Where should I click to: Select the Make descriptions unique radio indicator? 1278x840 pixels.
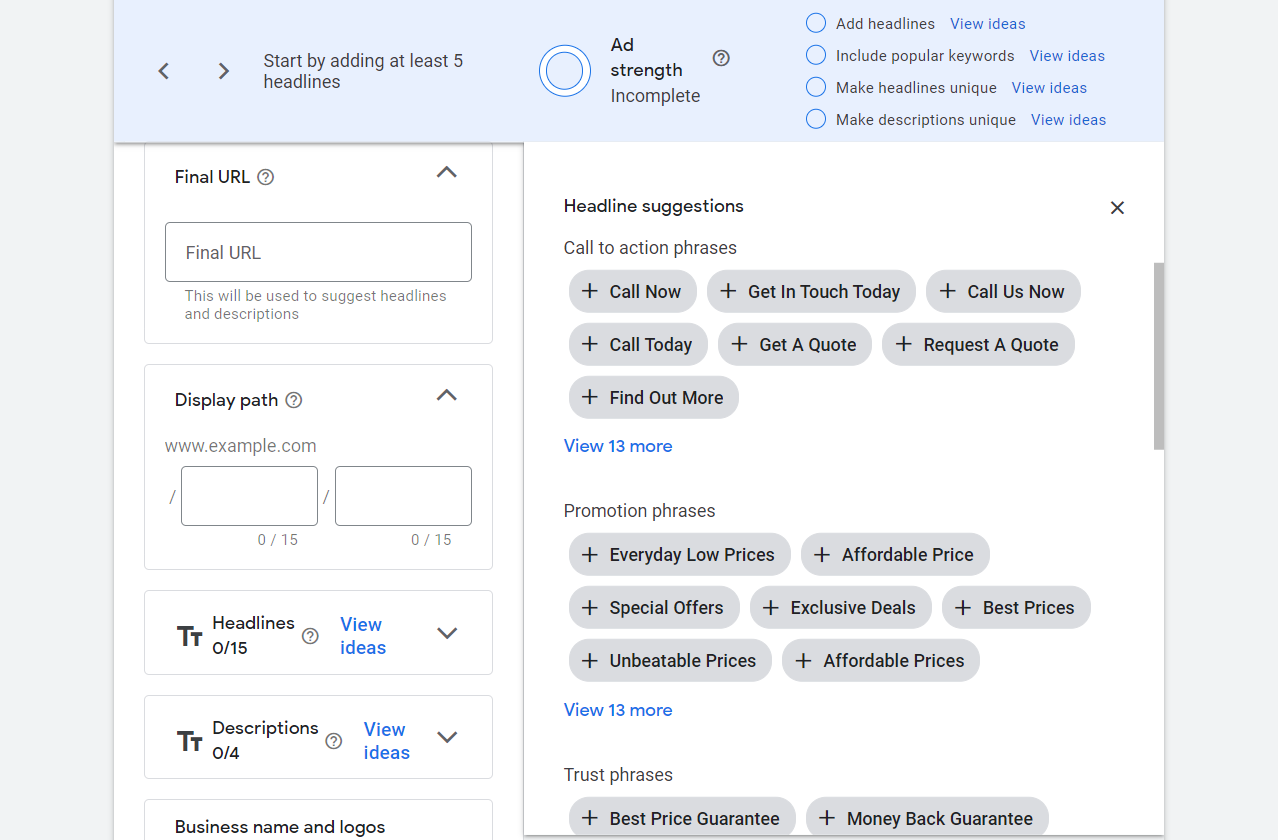pyautogui.click(x=815, y=118)
